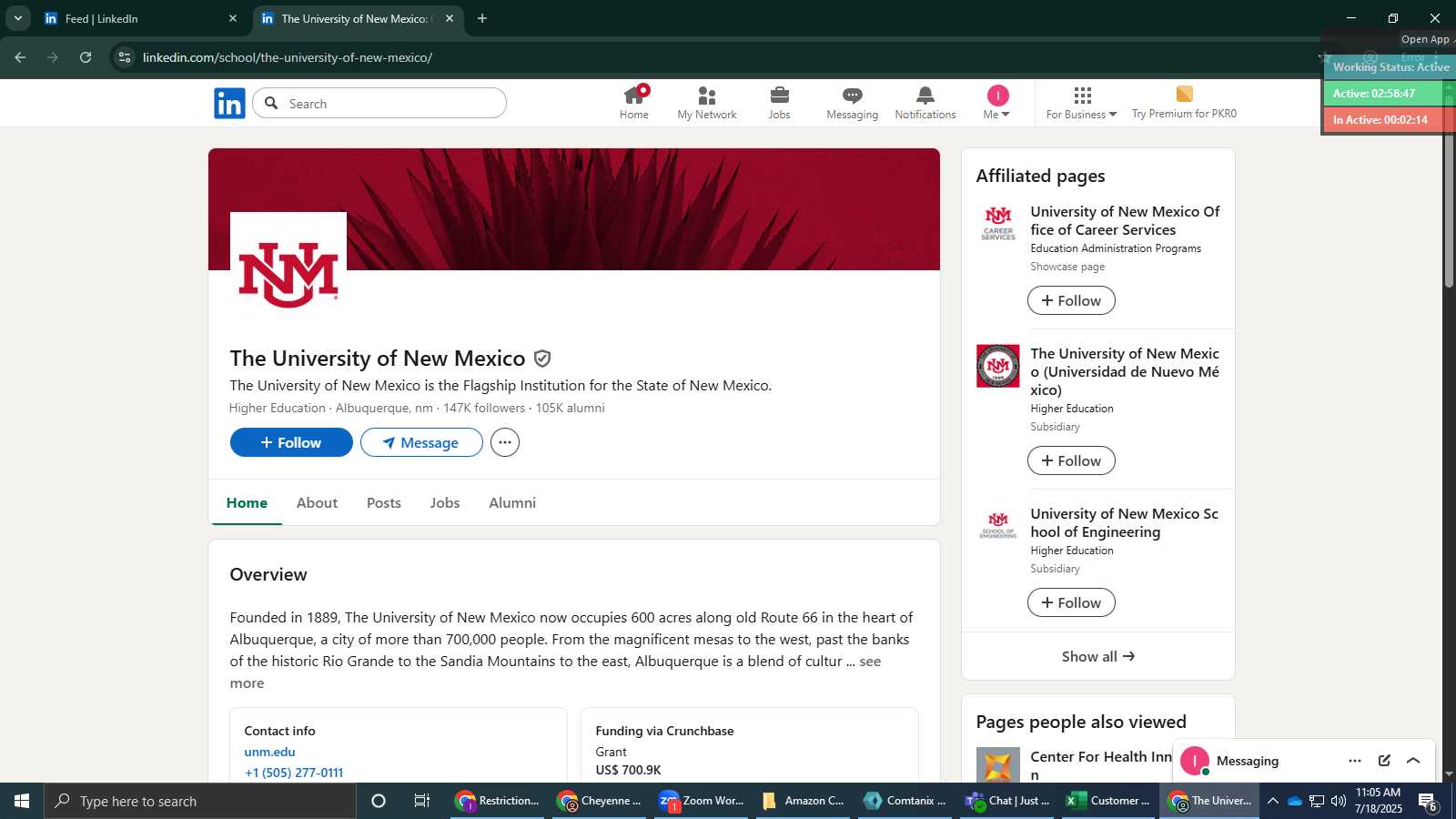Open Center For Health Innovation page
1456x819 pixels.
tap(1101, 764)
